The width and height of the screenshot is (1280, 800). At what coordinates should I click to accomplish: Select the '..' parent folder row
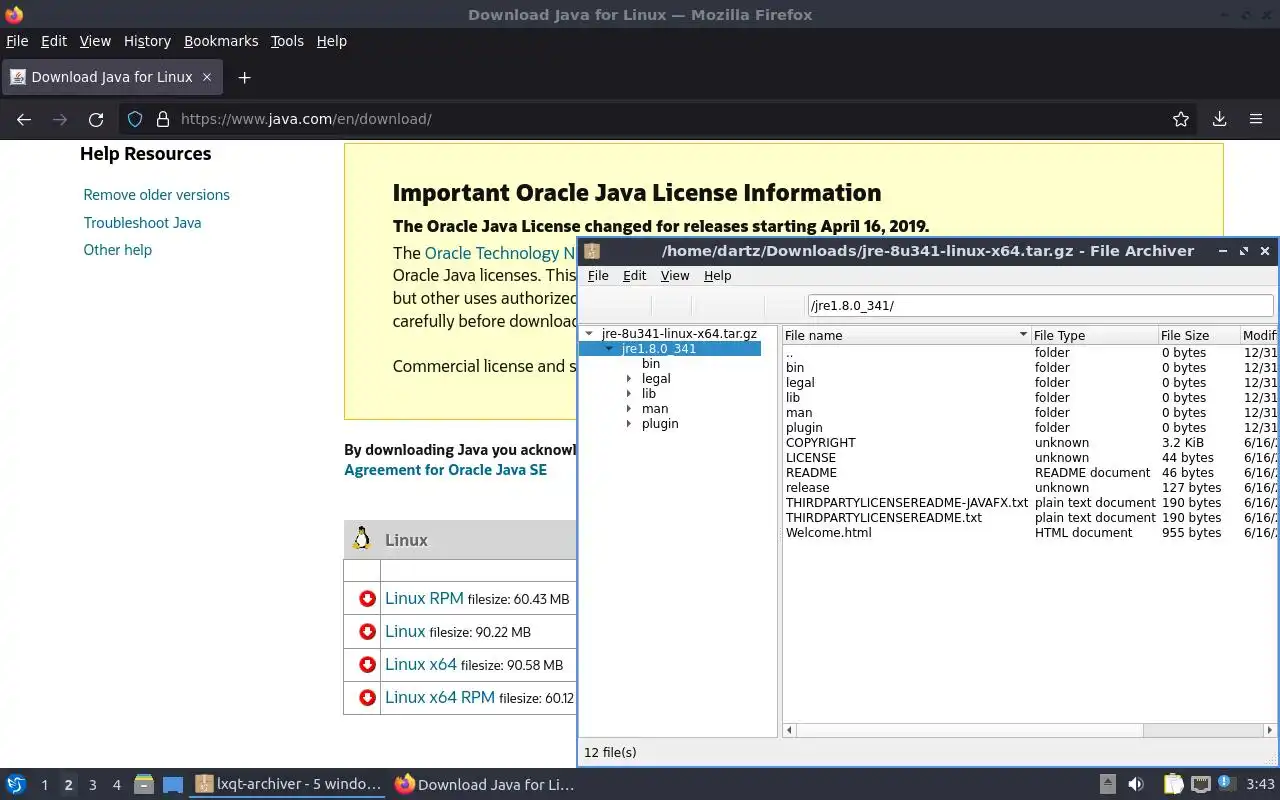1030,353
